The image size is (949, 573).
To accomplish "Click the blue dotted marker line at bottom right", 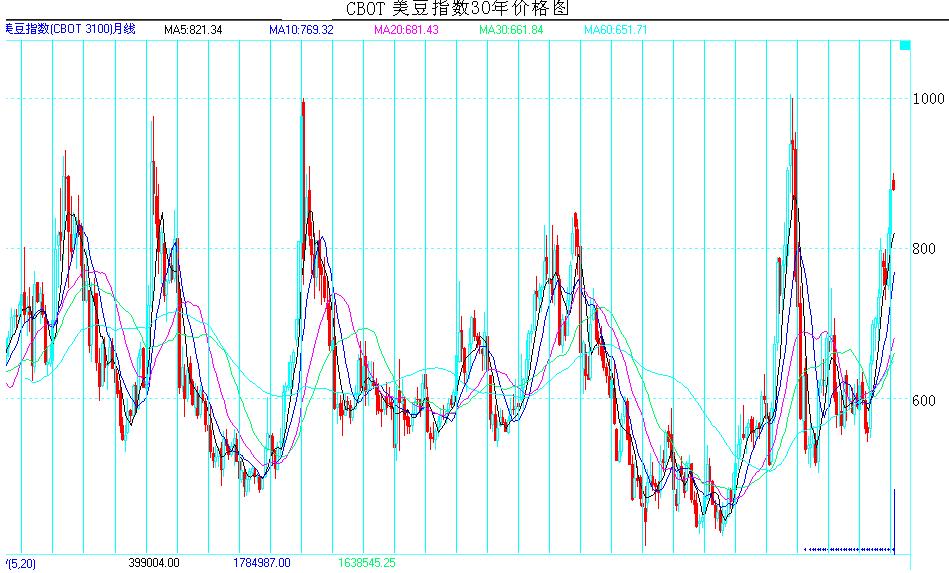I will point(849,549).
